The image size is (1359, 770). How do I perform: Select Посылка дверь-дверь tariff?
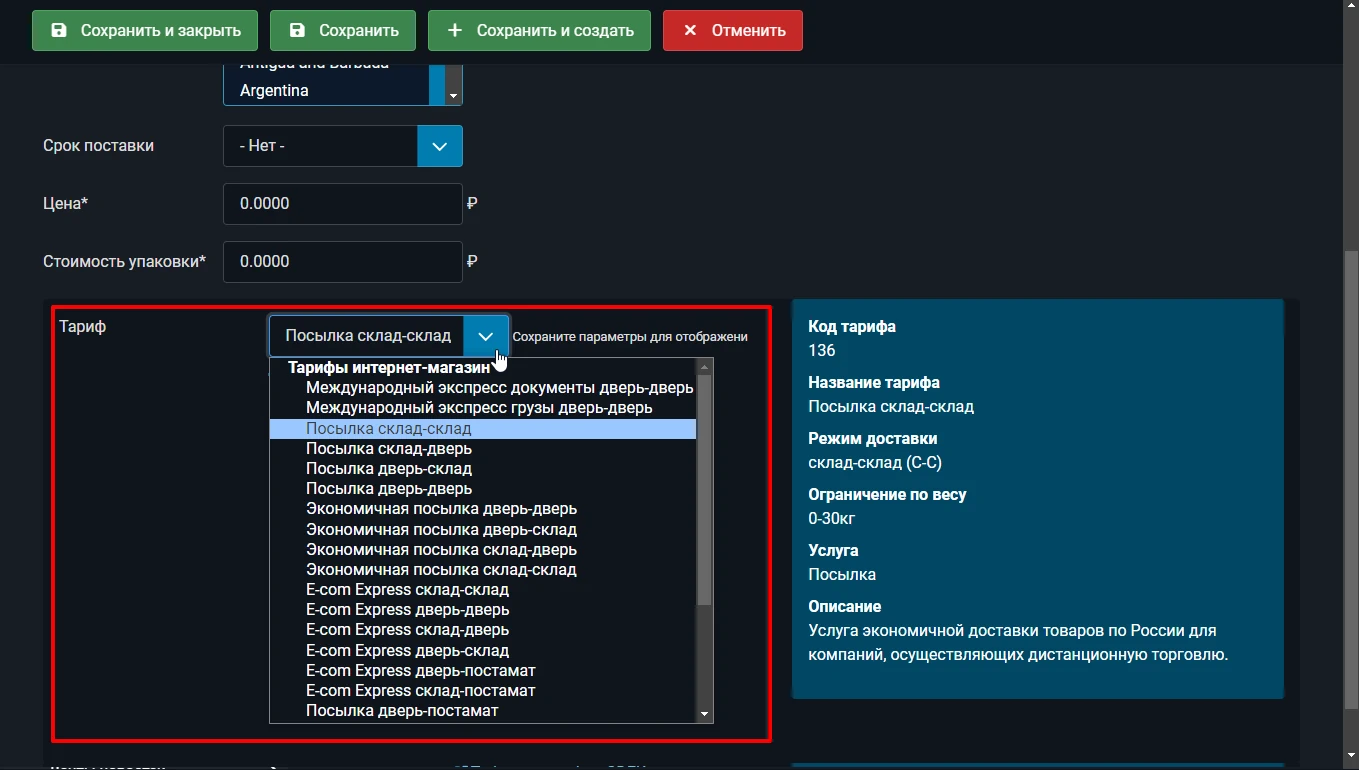coord(483,489)
